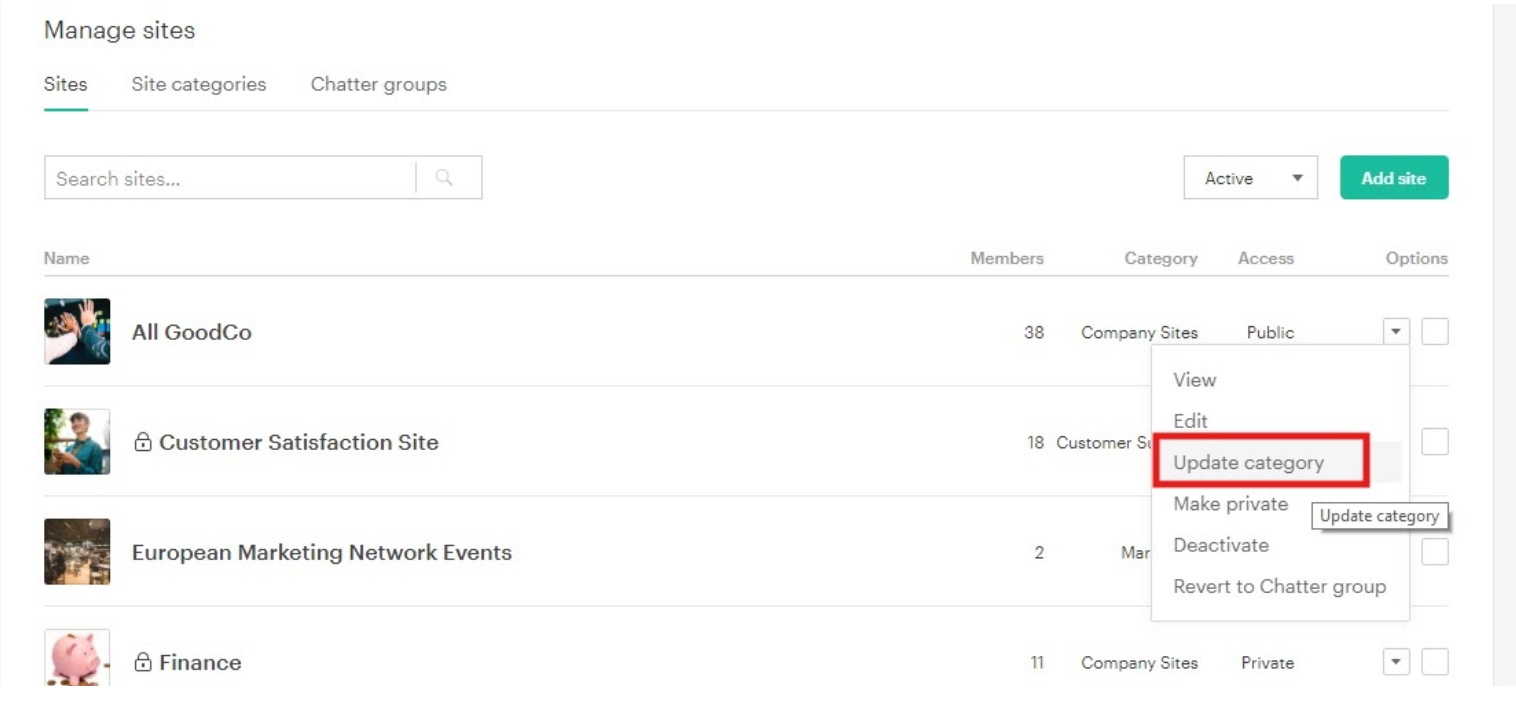Click the Customer Satisfaction Site thumbnail image
Viewport: 1516px width, 704px height.
point(77,441)
